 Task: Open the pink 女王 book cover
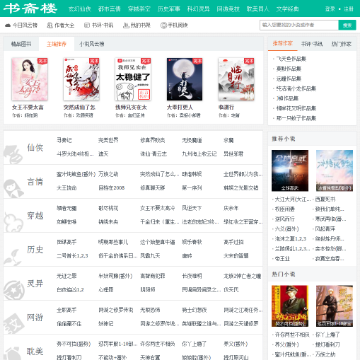[x=30, y=79]
